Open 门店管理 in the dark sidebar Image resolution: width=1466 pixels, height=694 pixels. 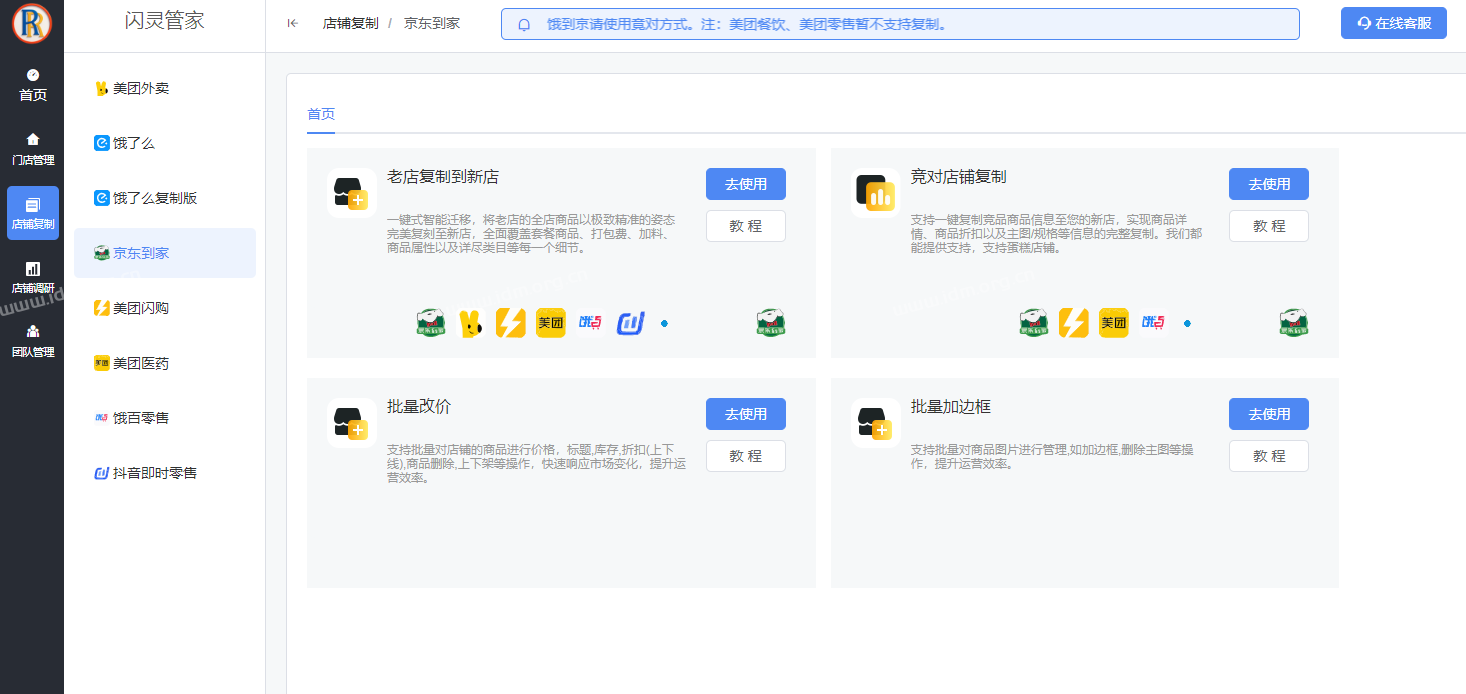coord(33,149)
